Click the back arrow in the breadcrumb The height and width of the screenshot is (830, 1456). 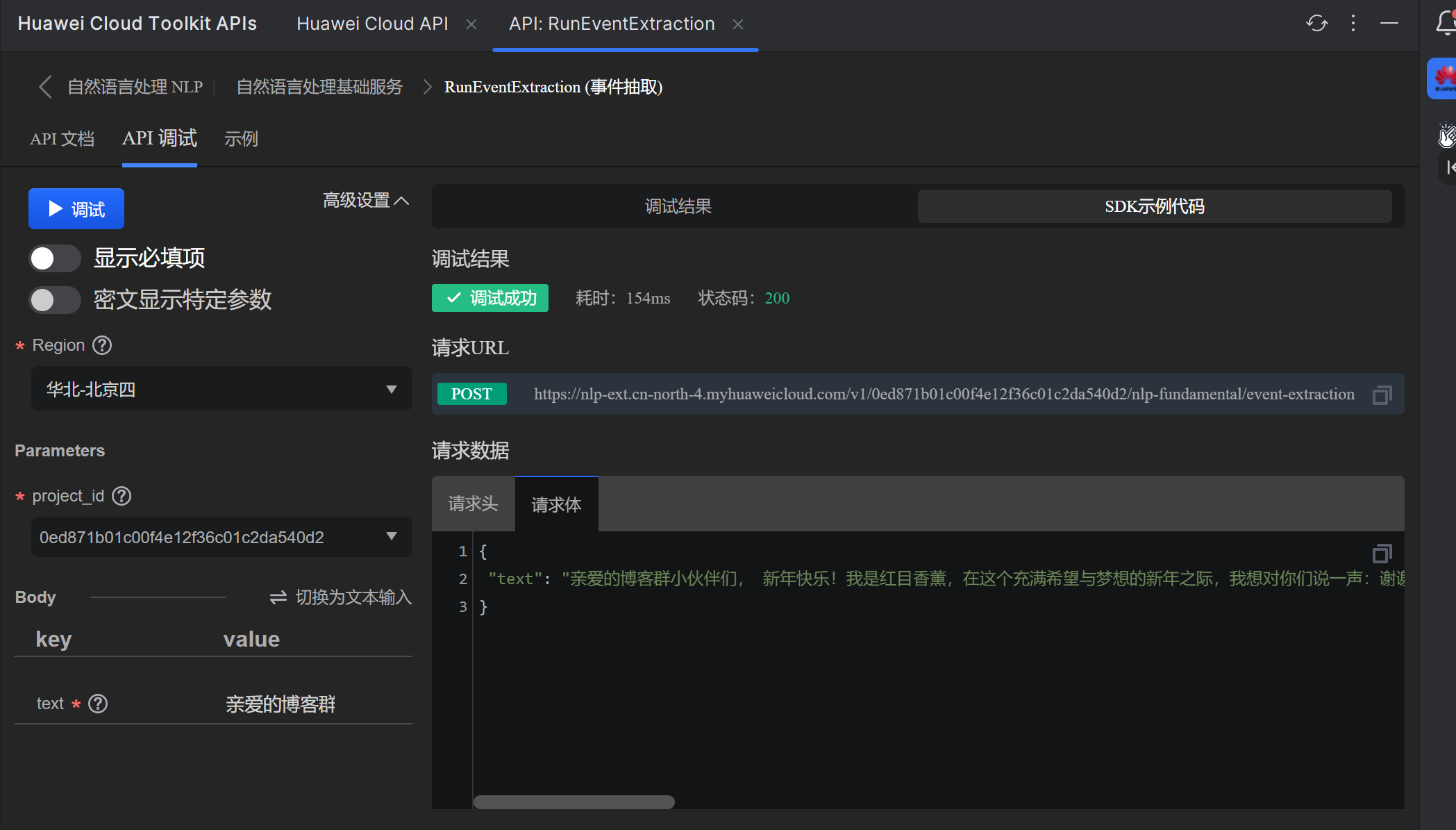point(45,87)
